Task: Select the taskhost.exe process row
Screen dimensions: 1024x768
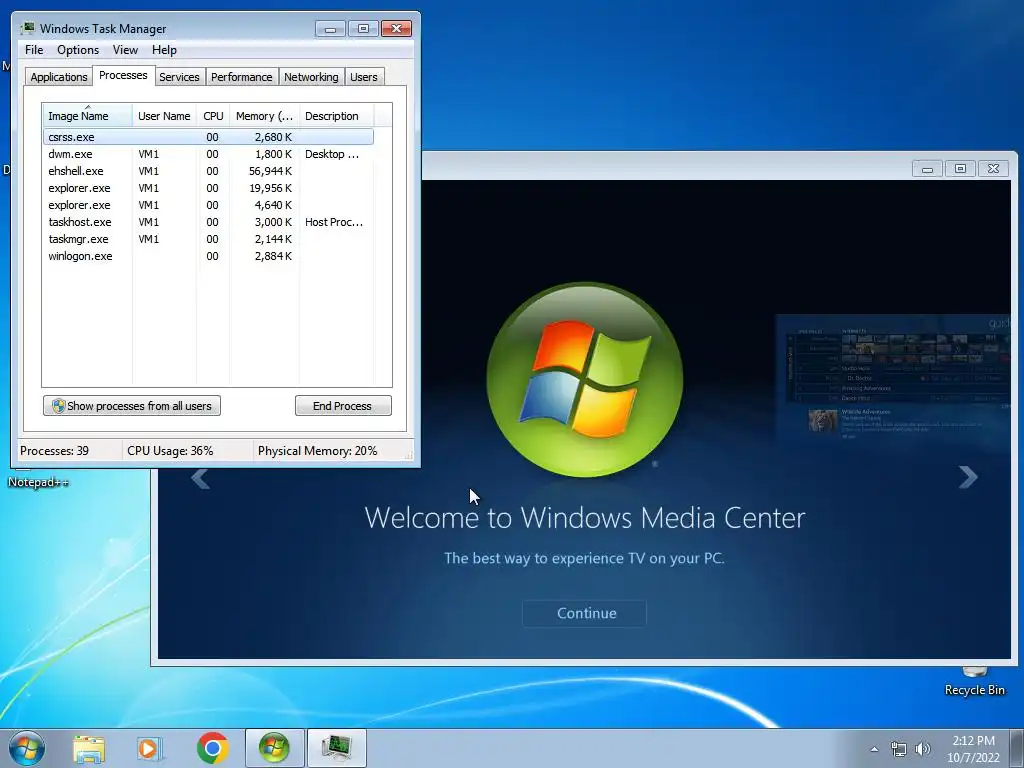Action: point(208,222)
